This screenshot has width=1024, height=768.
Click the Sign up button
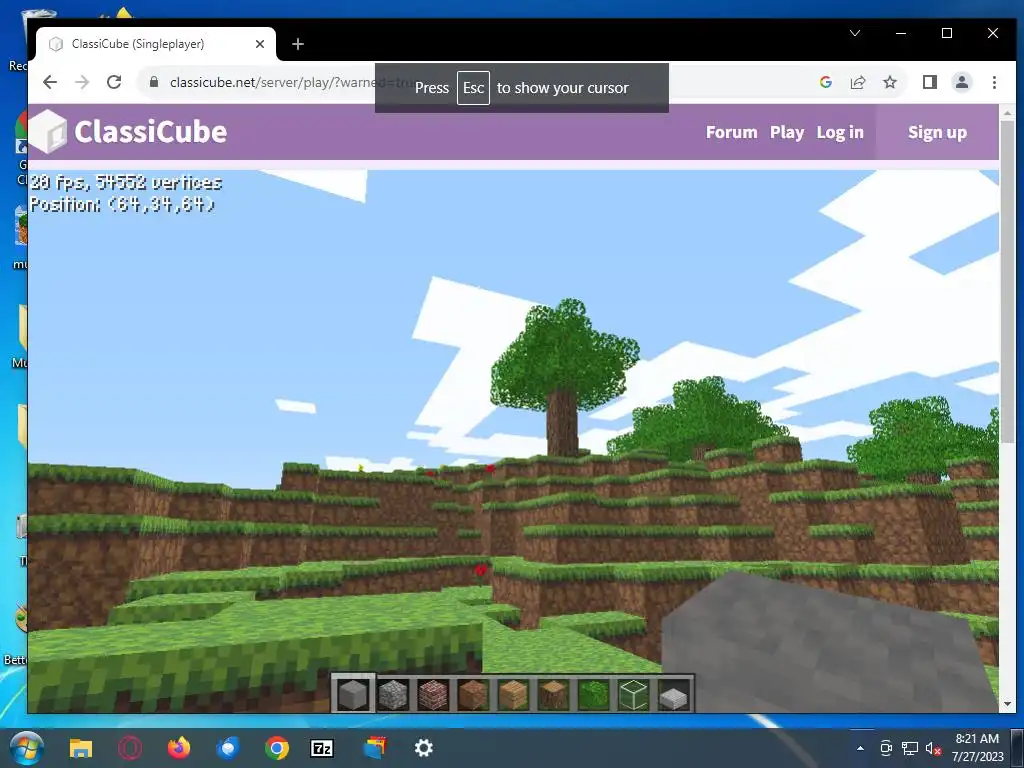(x=937, y=132)
